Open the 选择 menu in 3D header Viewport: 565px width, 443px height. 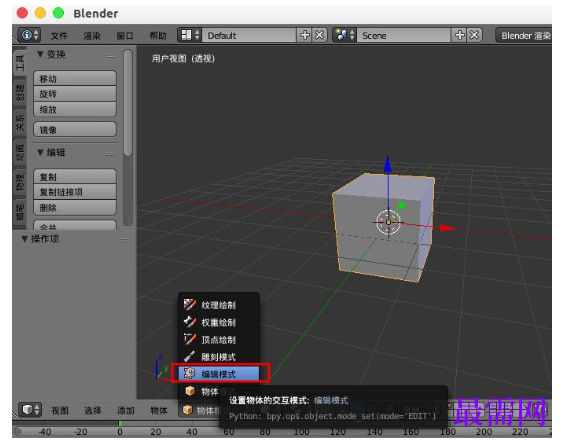93,411
